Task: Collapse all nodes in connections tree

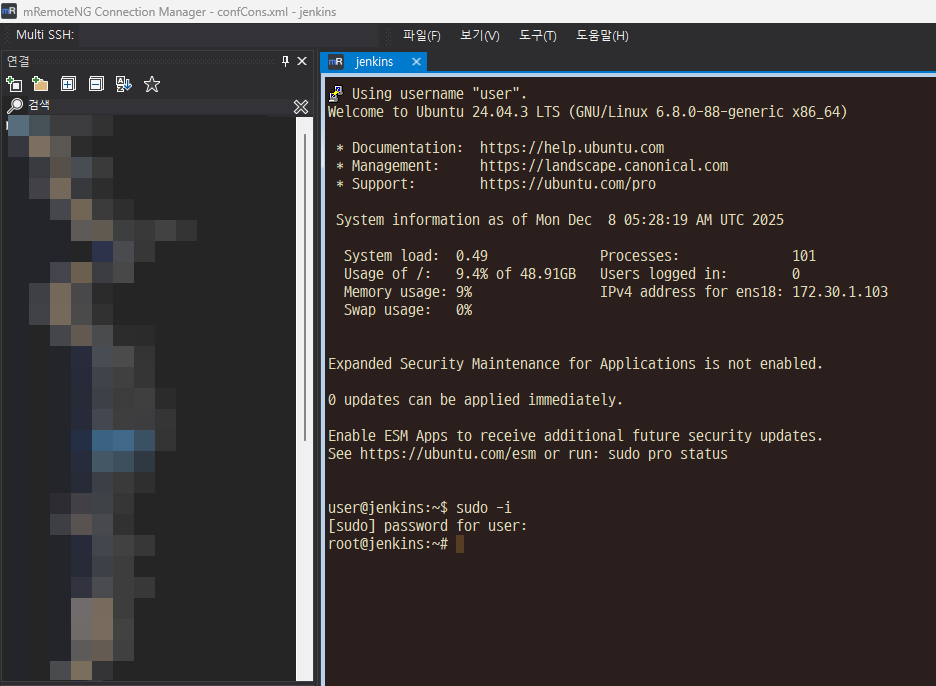Action: pos(96,84)
